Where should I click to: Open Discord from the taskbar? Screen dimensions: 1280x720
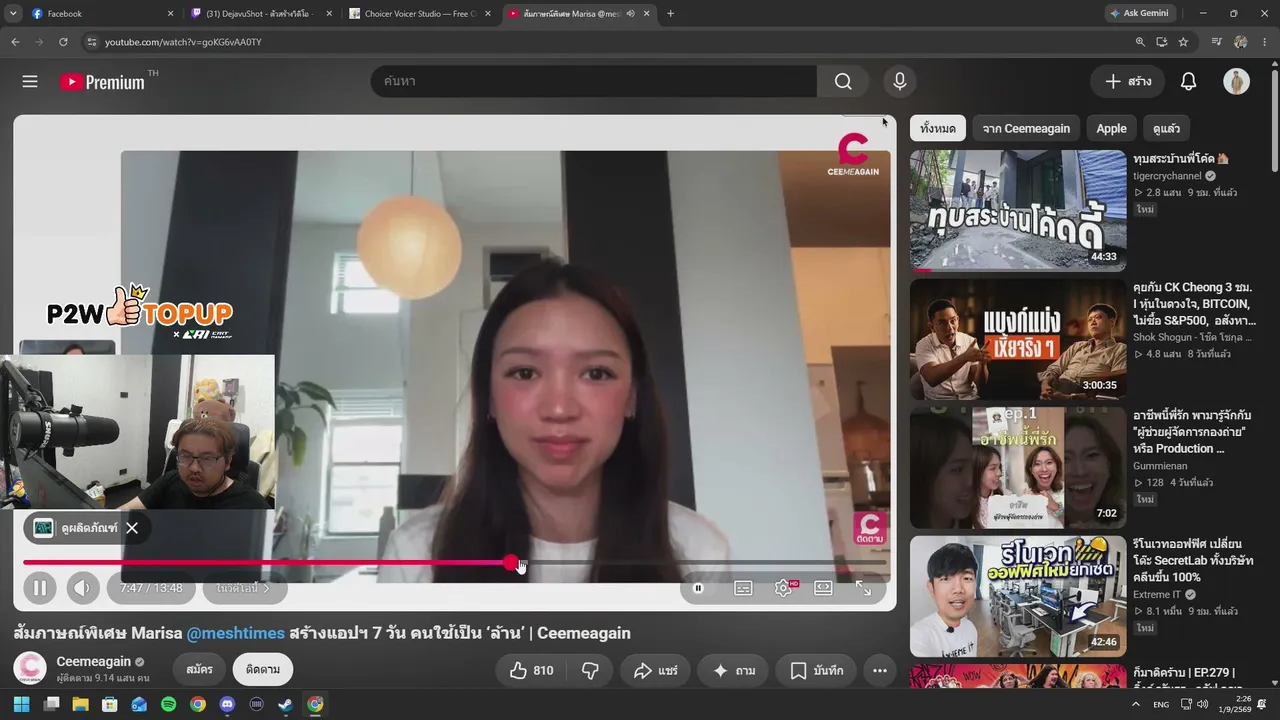(x=227, y=704)
